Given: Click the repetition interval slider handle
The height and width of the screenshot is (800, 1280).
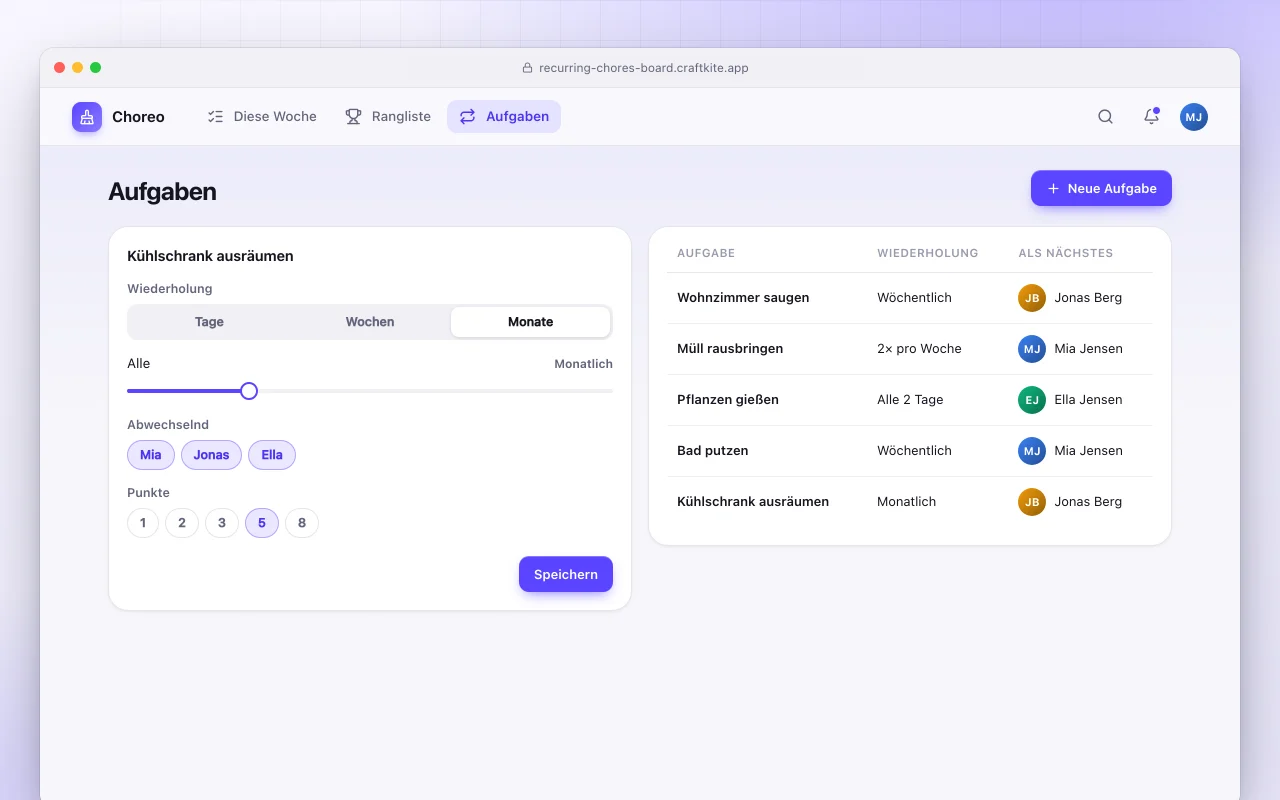Looking at the screenshot, I should tap(249, 391).
